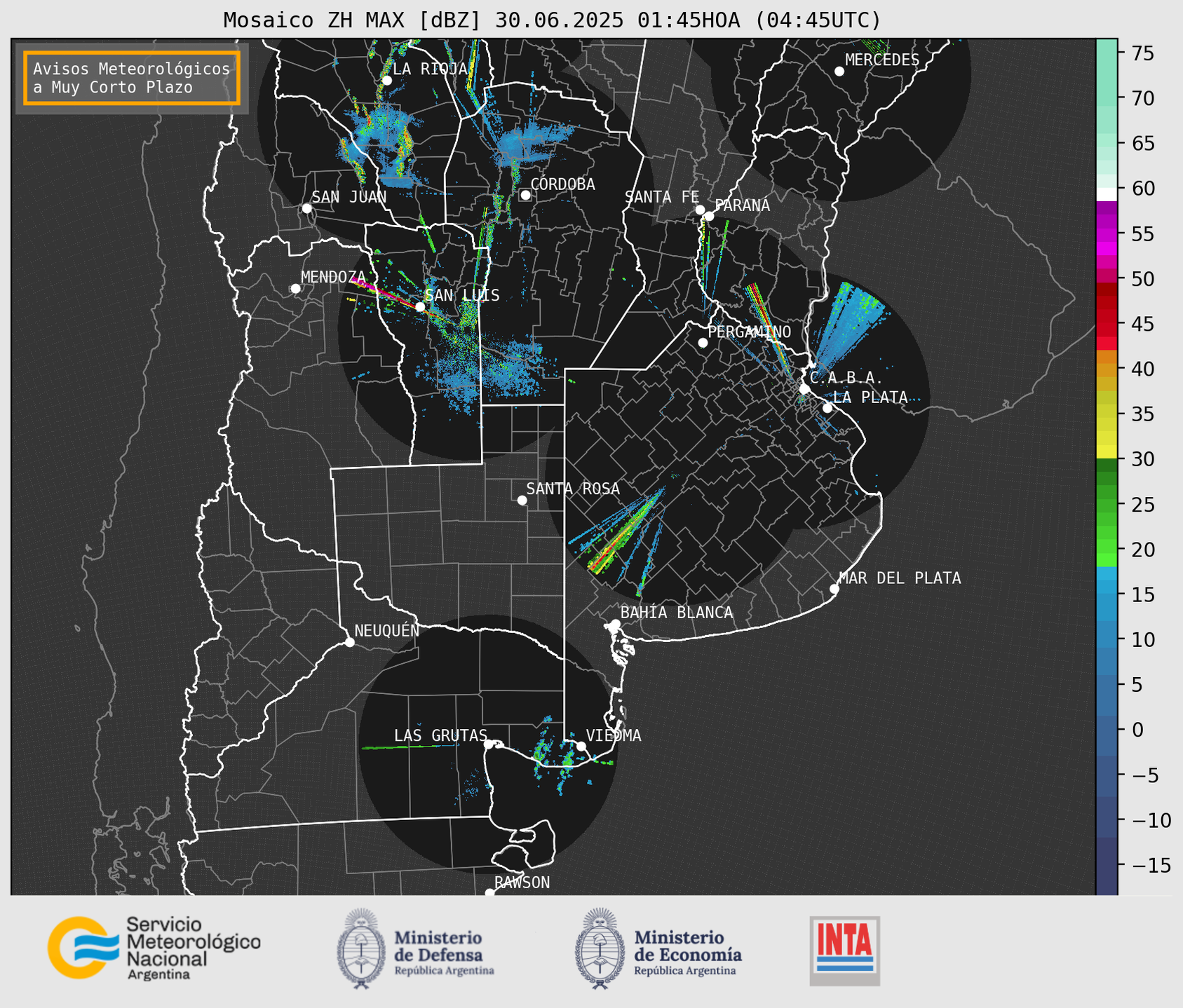Select the San Juan city marker

(306, 208)
